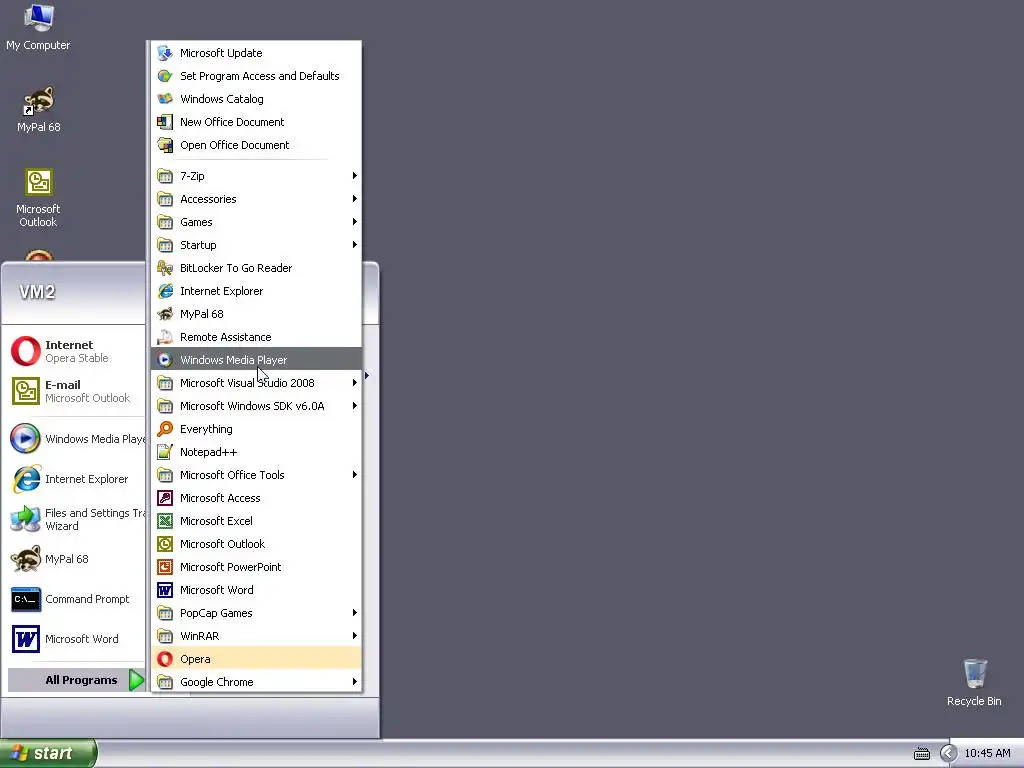Click the All Programs button

point(76,680)
